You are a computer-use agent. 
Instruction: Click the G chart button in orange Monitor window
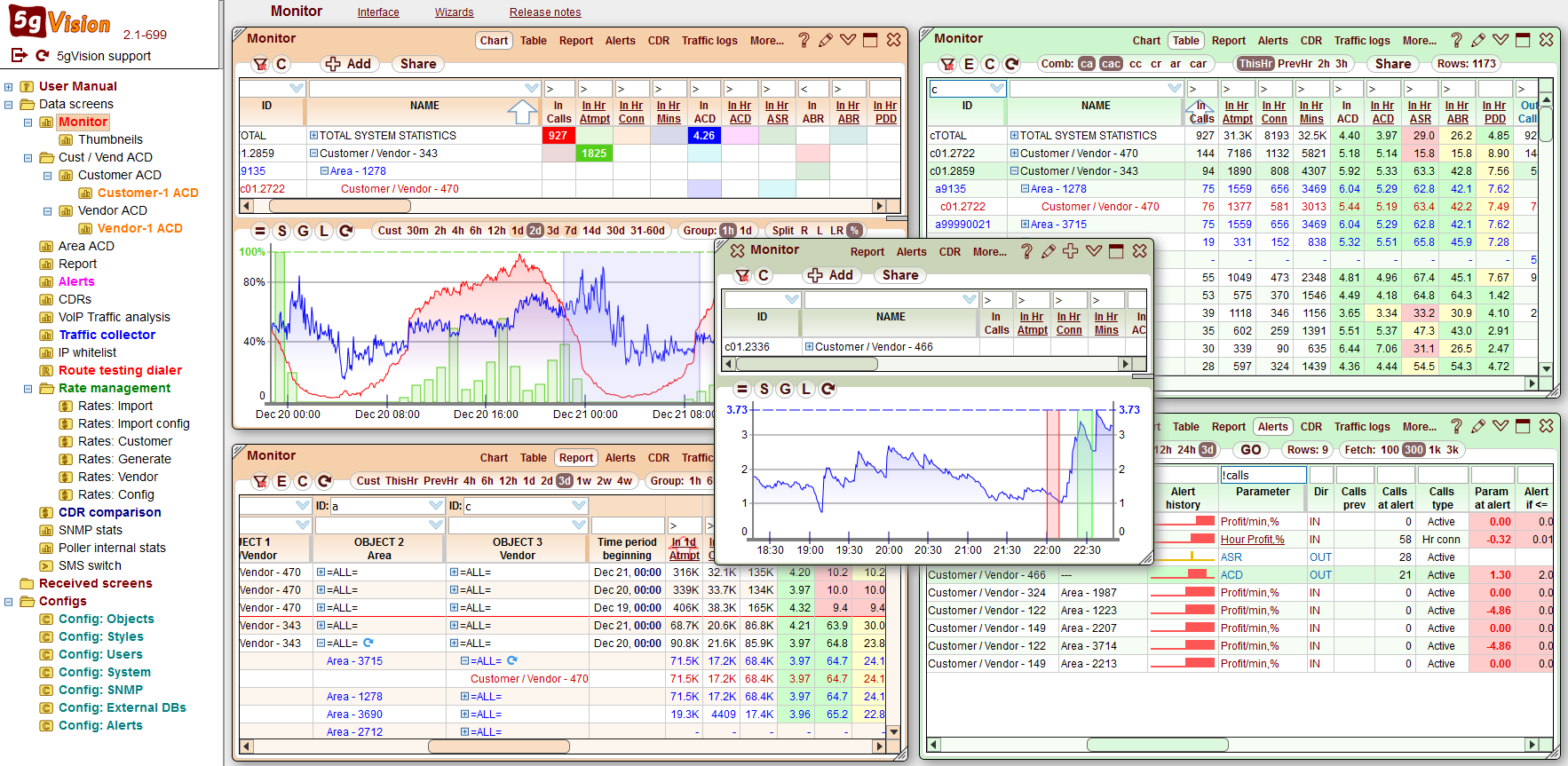point(303,231)
